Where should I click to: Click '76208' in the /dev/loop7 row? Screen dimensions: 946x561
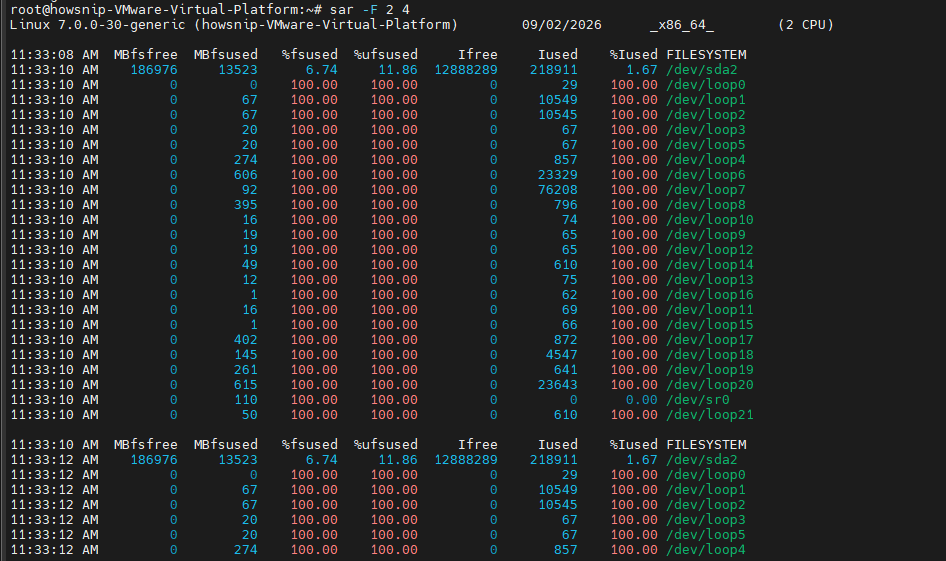[557, 190]
